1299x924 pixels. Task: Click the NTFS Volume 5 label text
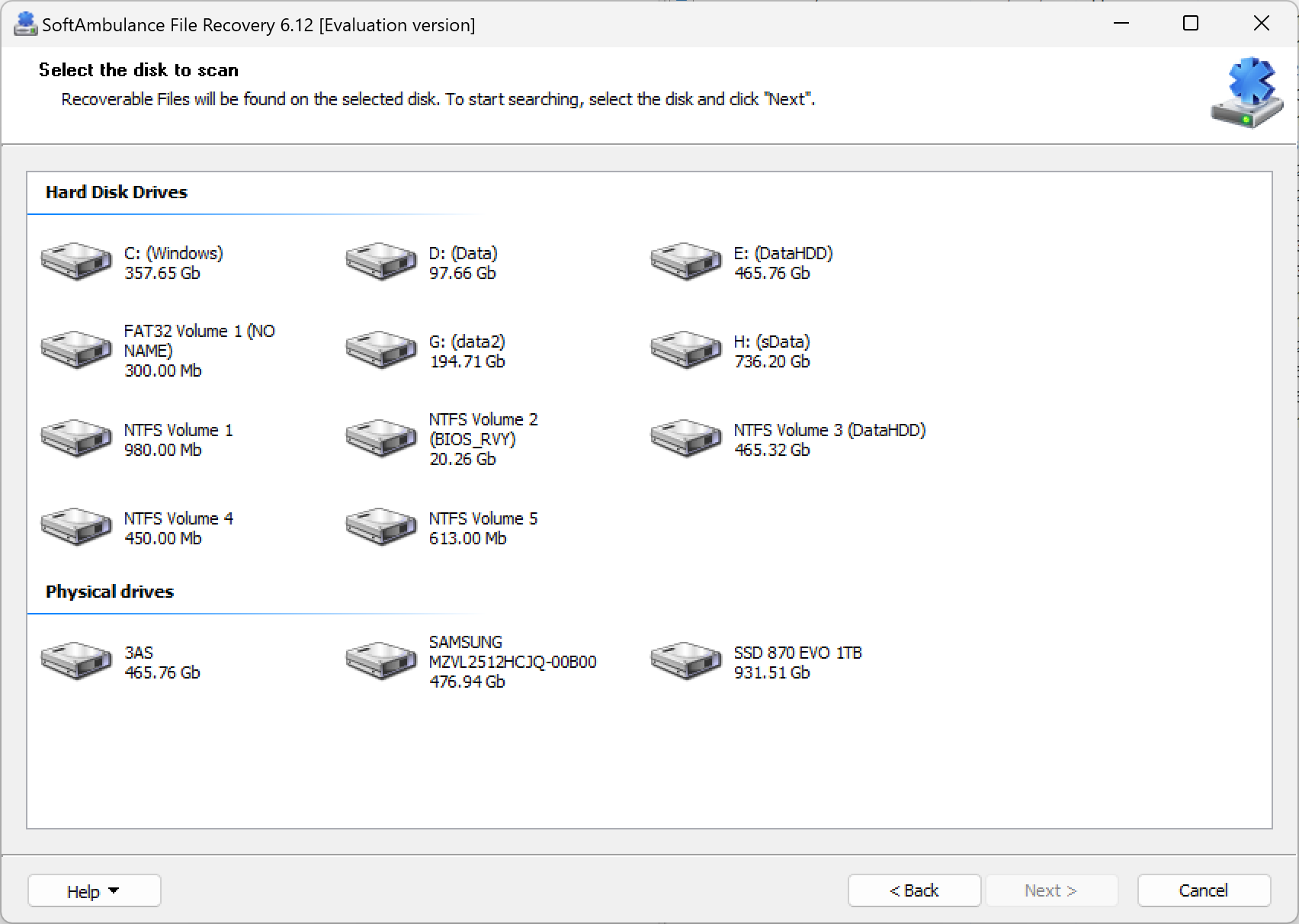click(483, 518)
